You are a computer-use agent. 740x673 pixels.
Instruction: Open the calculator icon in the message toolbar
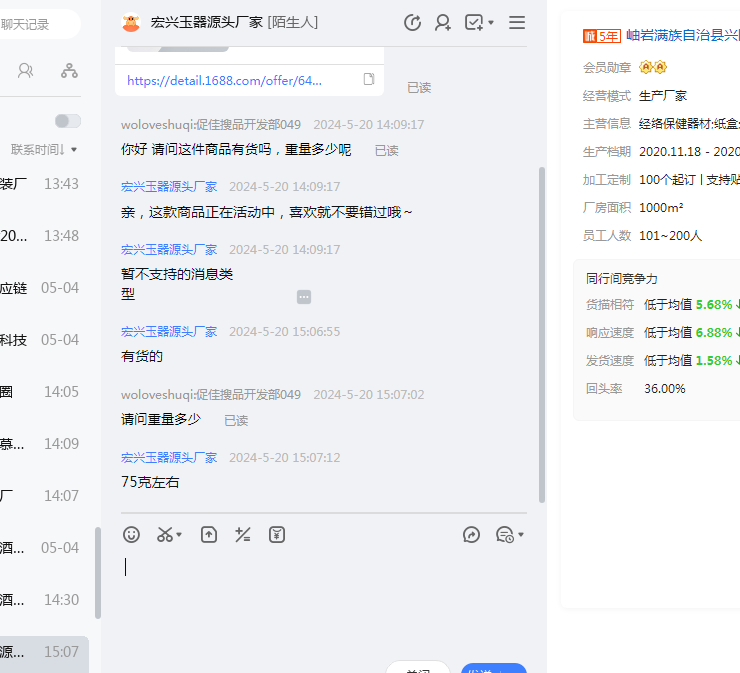click(x=242, y=535)
